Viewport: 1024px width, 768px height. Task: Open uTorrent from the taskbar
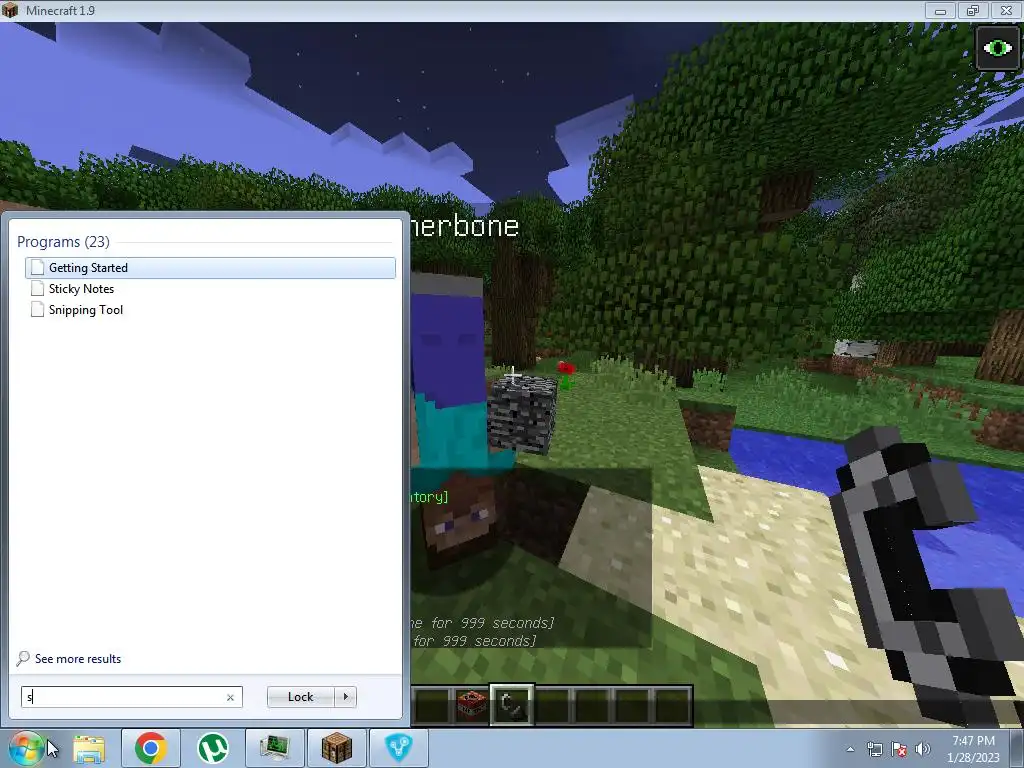coord(212,748)
